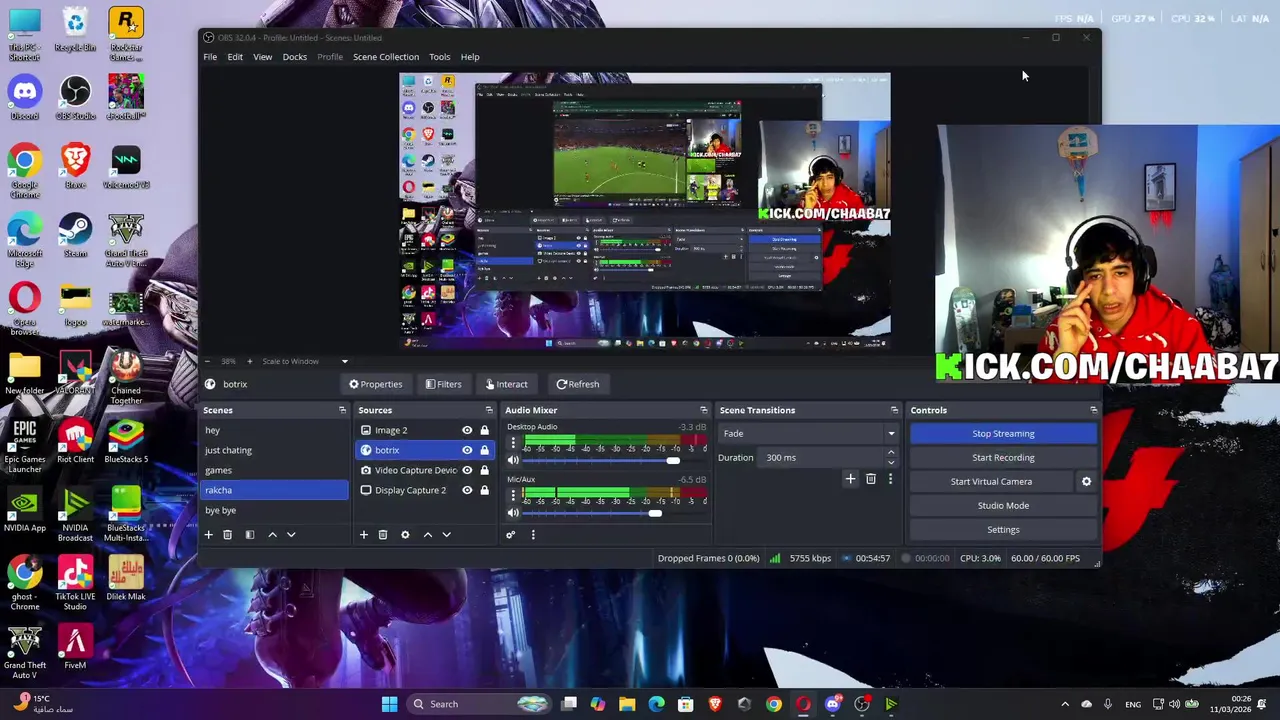Move scene up arrow in Scenes dock
Viewport: 1280px width, 720px height.
272,535
